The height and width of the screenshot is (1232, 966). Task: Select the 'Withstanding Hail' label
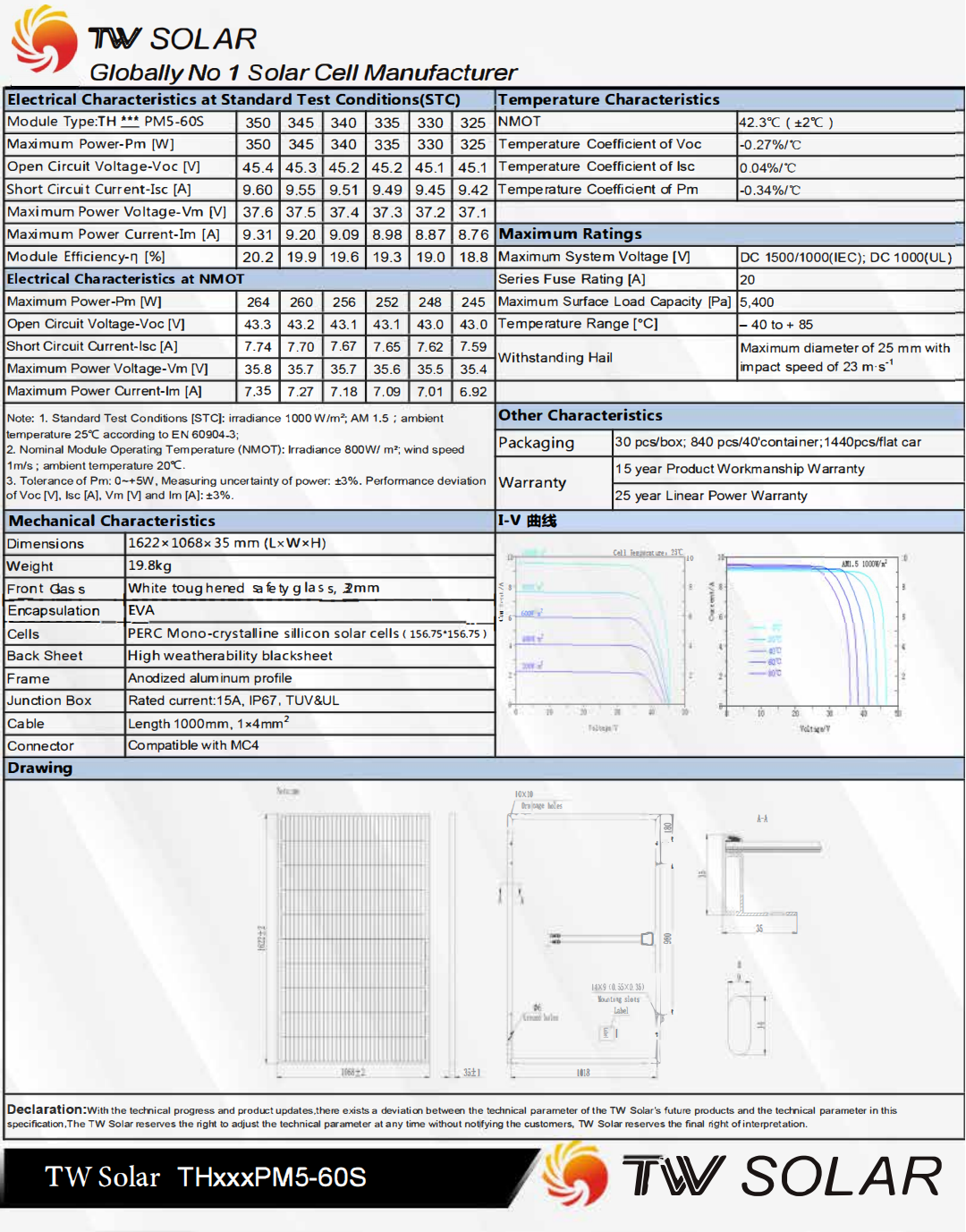(x=555, y=358)
